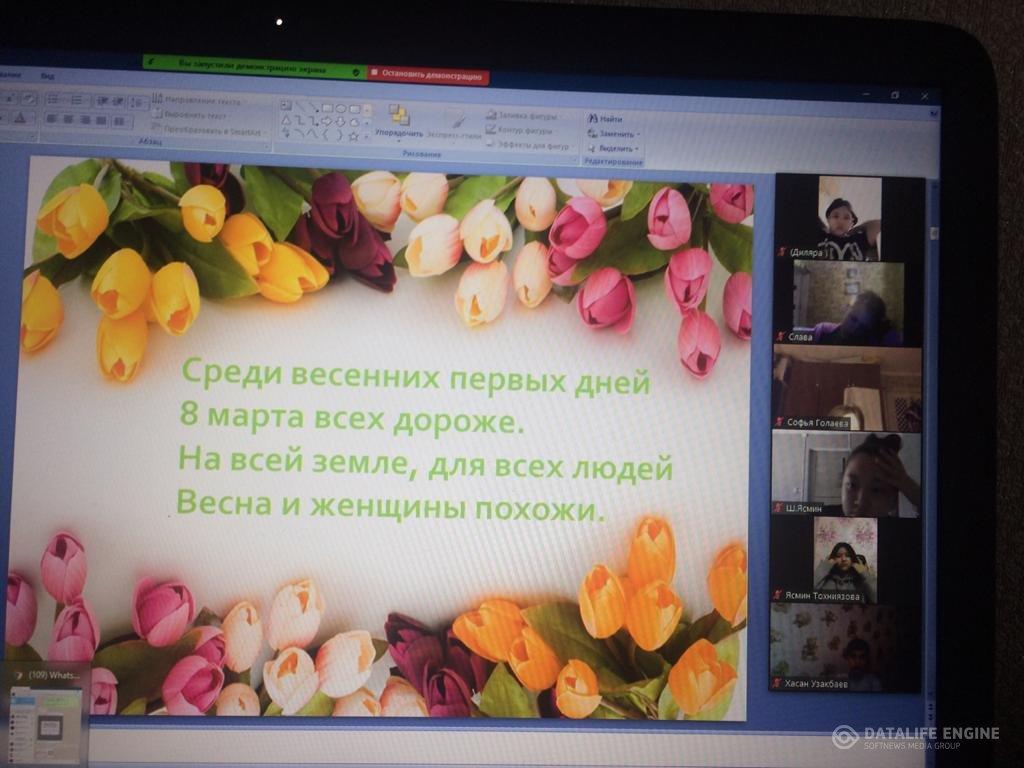Click the Найти (Find) button
Screen dimensions: 1024x768
pos(606,118)
